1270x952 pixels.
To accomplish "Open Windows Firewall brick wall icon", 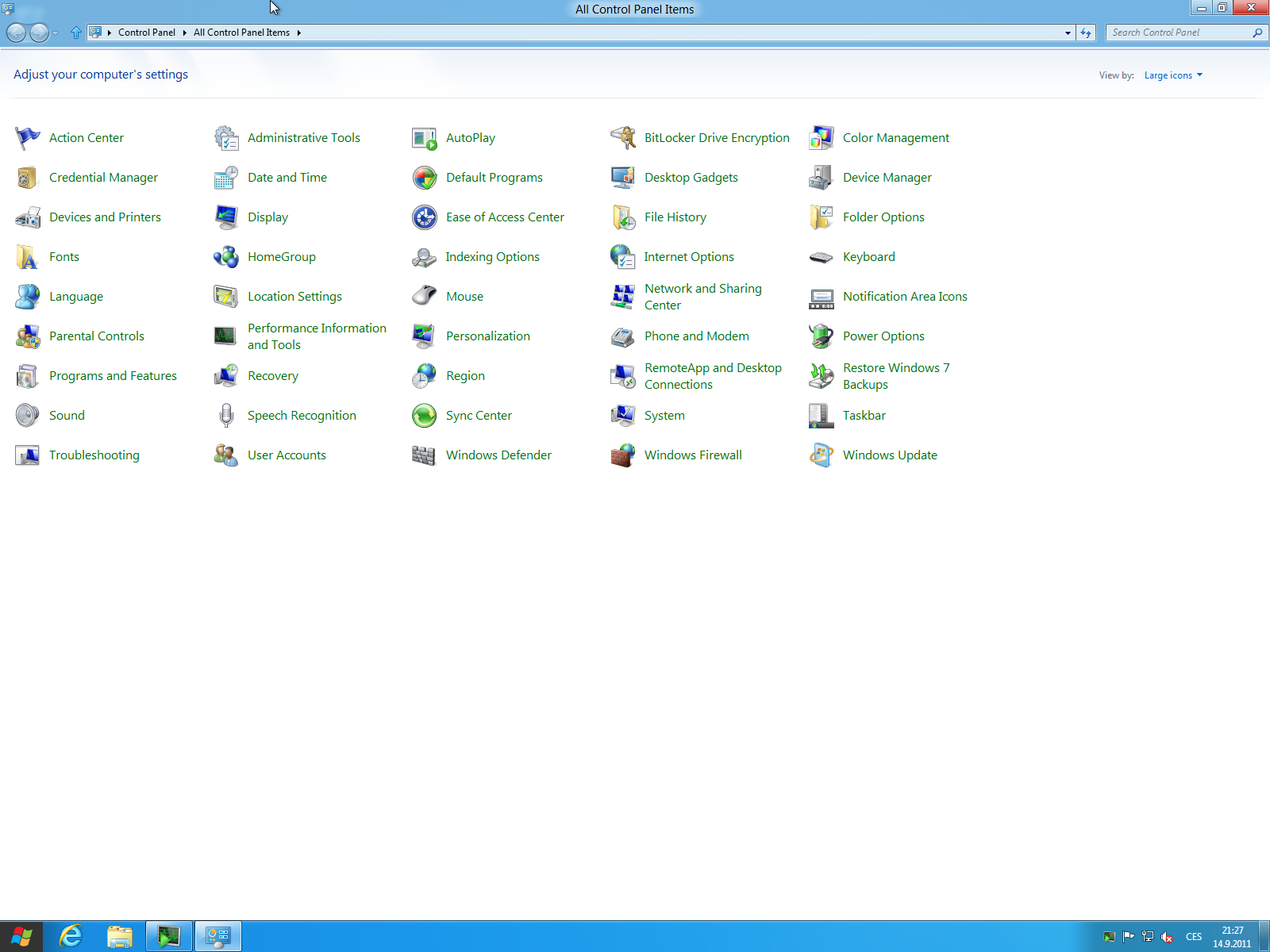I will 623,455.
